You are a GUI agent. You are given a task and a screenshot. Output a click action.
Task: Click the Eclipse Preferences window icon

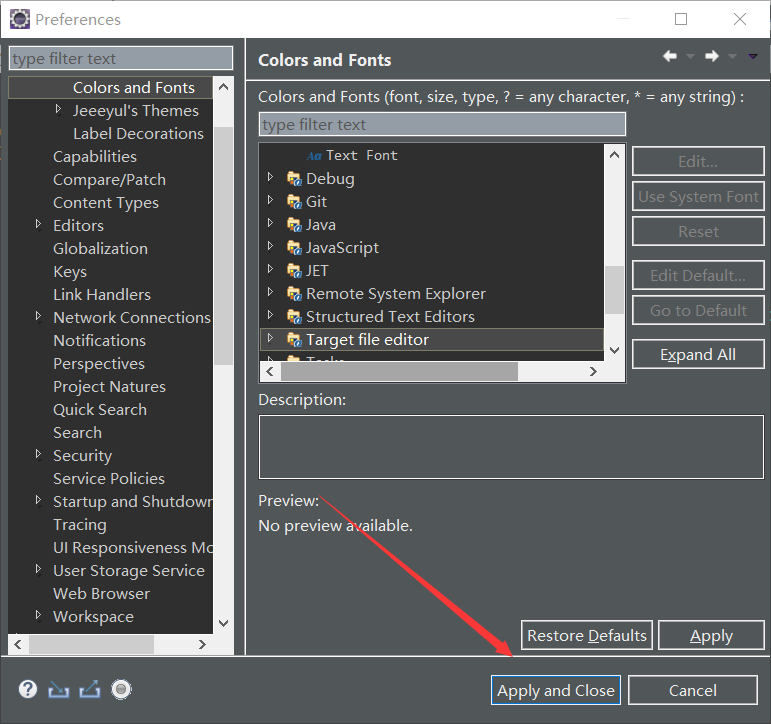coord(20,19)
